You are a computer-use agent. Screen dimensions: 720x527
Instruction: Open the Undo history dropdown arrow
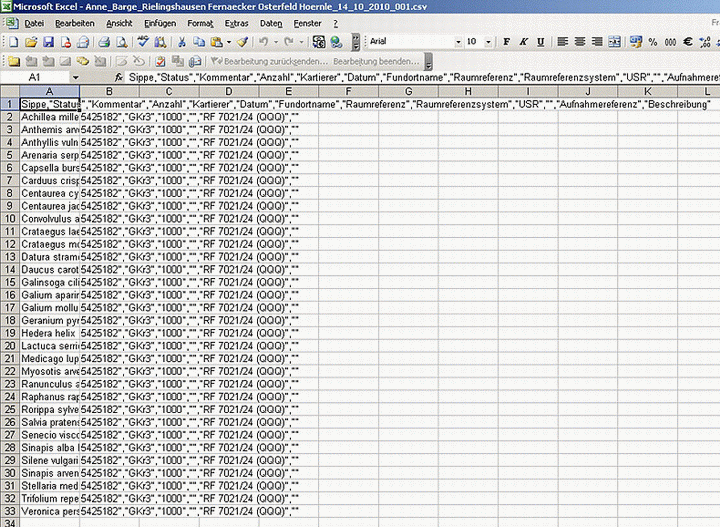tap(276, 42)
